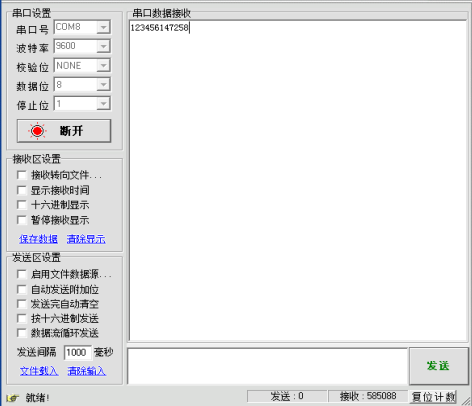Viewport: 472px width, 406px height.
Task: Click the green 发送 send button
Action: click(x=439, y=366)
